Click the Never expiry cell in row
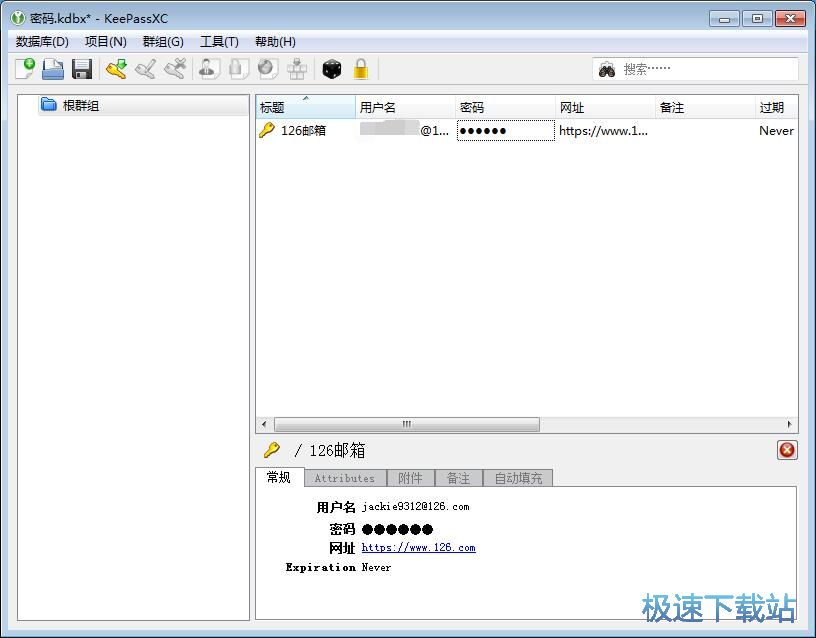This screenshot has width=816, height=638. (x=776, y=130)
